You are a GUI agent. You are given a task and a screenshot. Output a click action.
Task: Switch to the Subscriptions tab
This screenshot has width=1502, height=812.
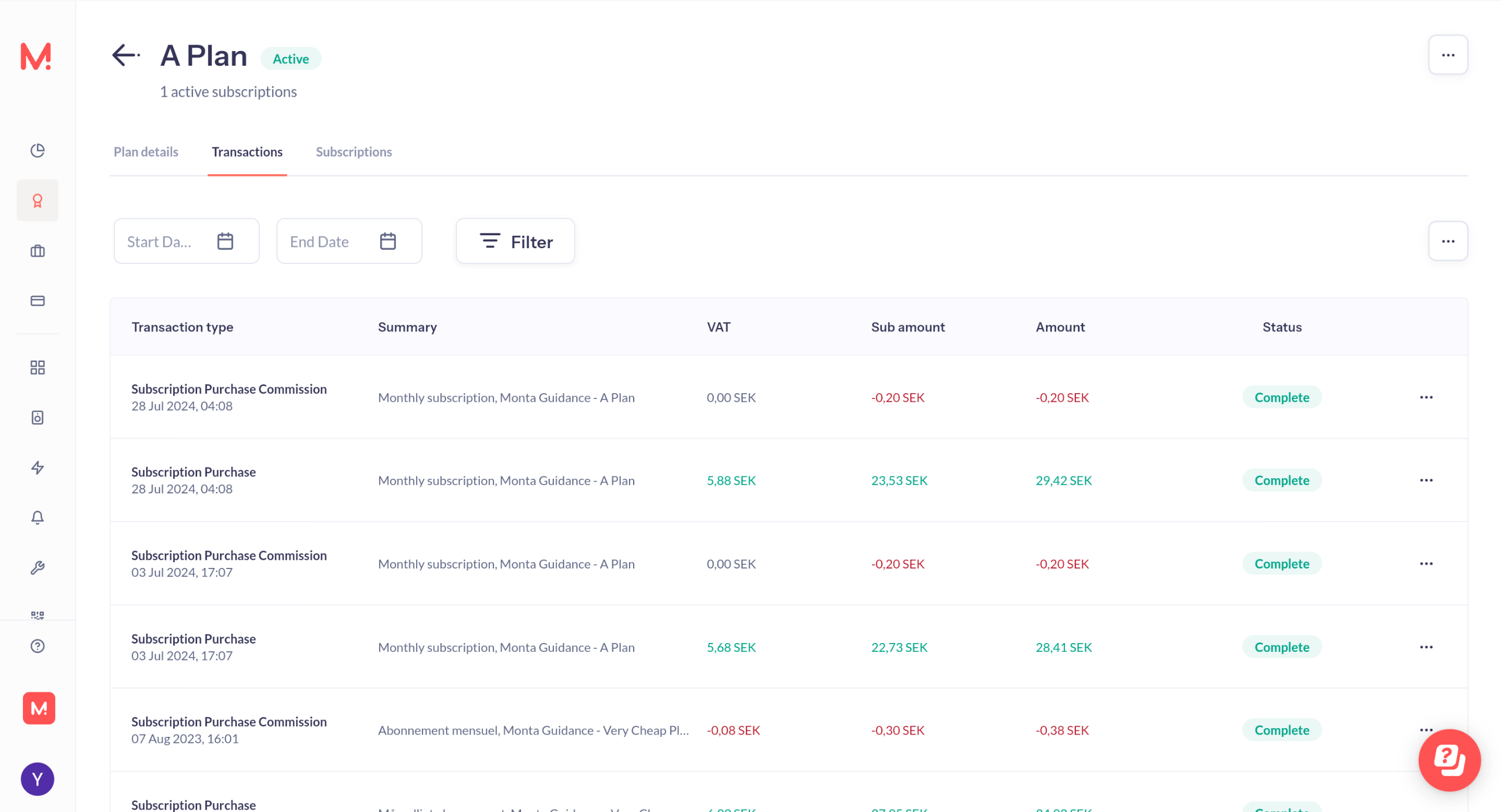pyautogui.click(x=354, y=152)
